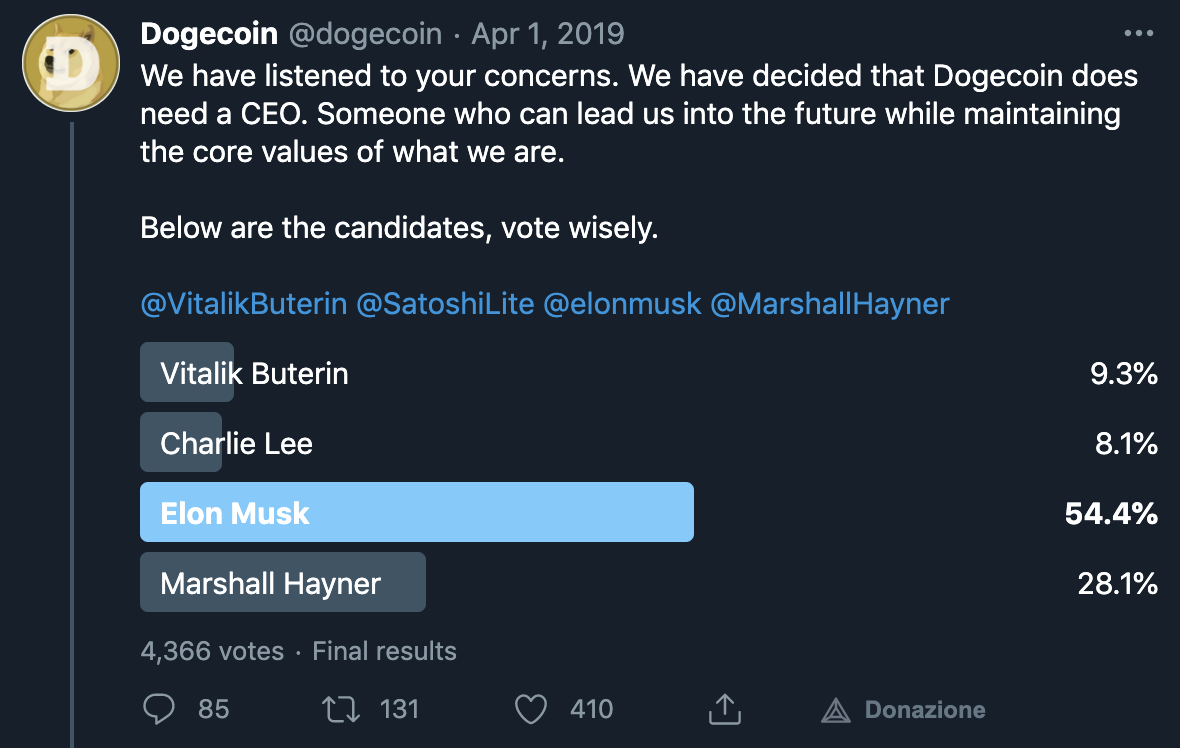Select the Vitalik Buterin poll option
Viewport: 1180px width, 748px height.
[254, 374]
